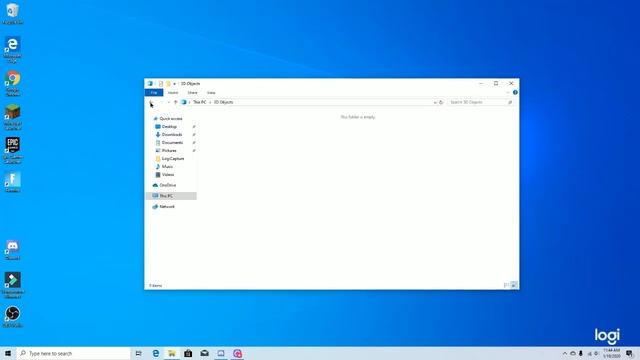Expand the ribbon with the chevron
This screenshot has width=640, height=360.
click(508, 93)
